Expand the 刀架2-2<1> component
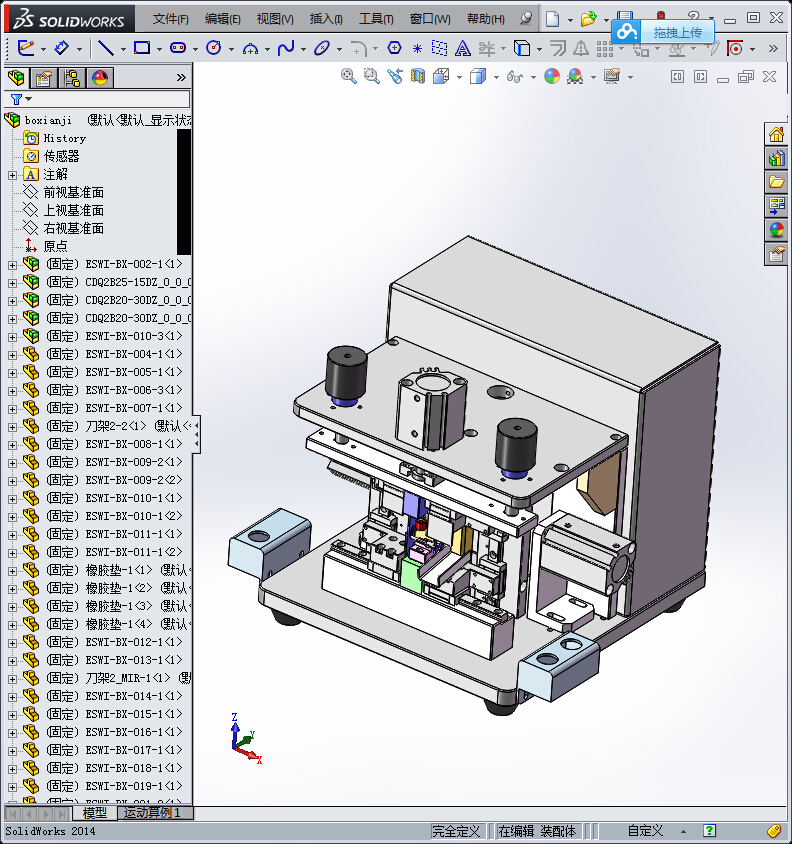792x844 pixels. [x=12, y=427]
